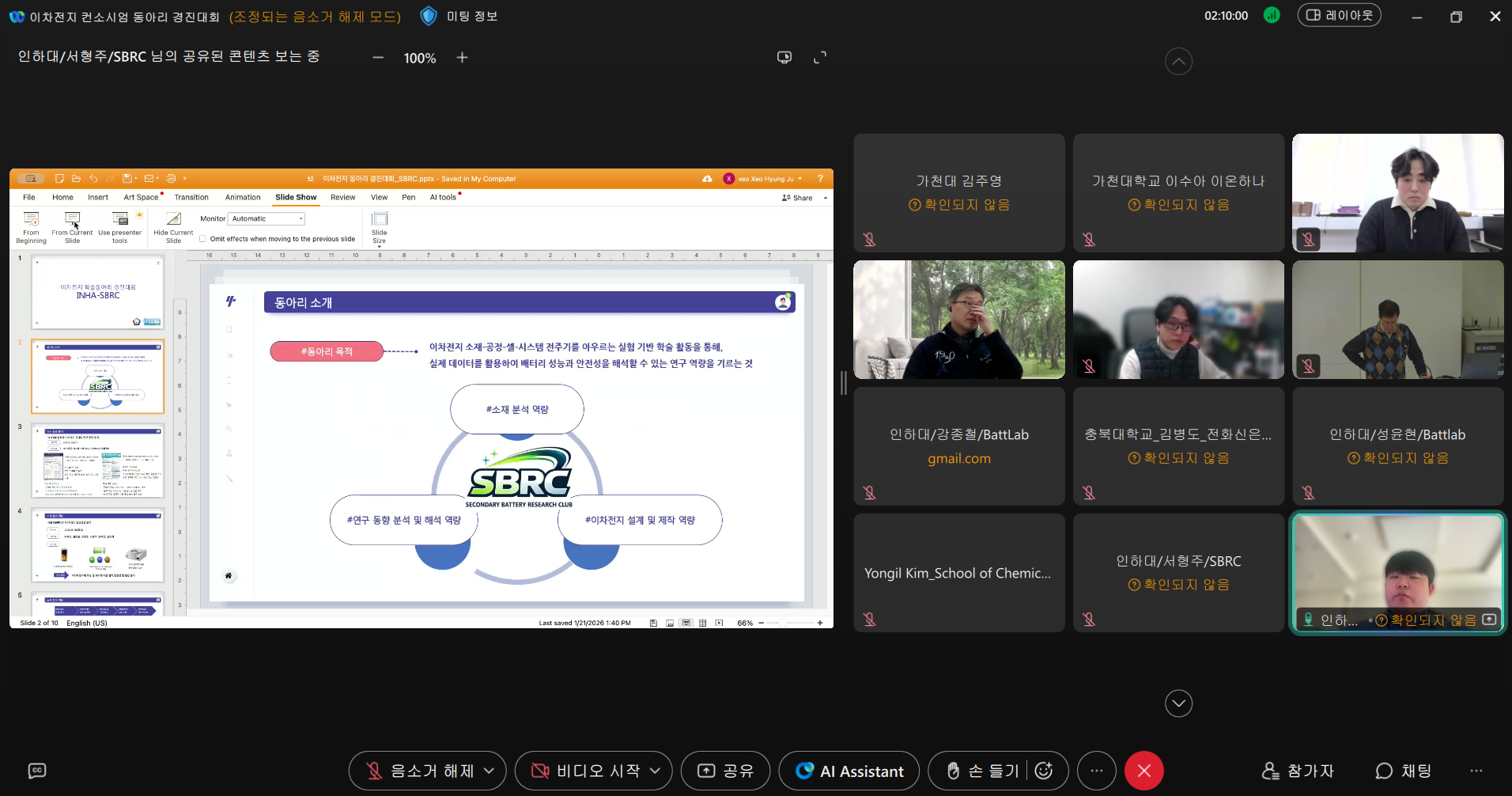Unmute with the 음소거 해제 toggle

(x=418, y=771)
